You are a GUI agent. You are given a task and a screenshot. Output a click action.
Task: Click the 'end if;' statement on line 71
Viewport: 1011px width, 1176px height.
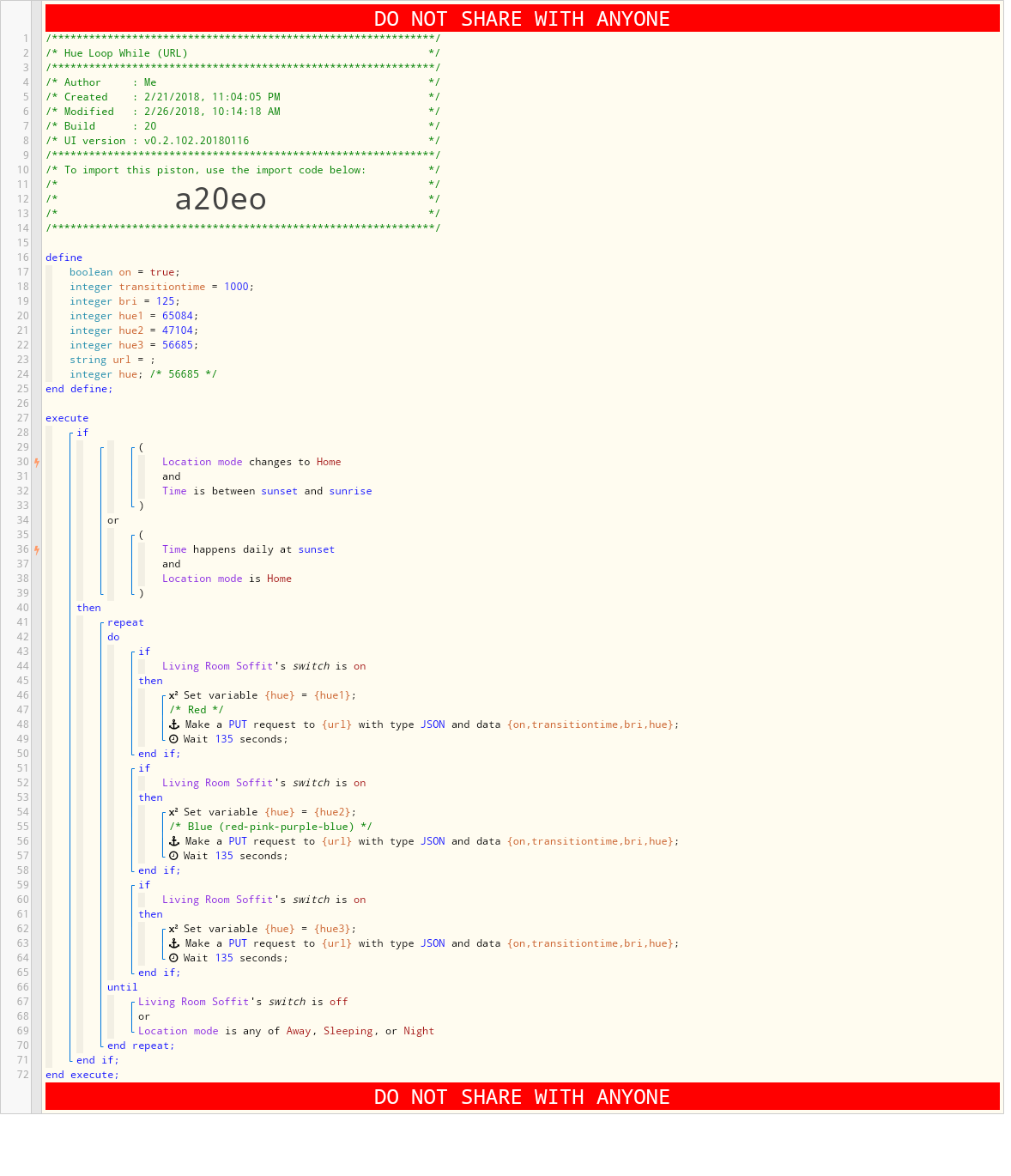coord(98,1060)
